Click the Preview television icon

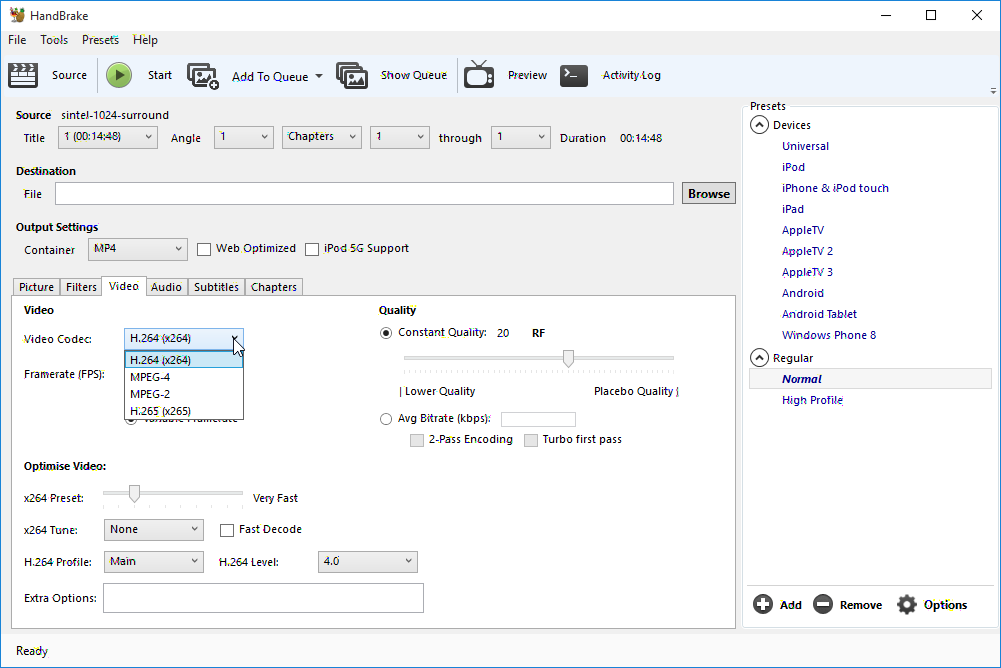[479, 75]
